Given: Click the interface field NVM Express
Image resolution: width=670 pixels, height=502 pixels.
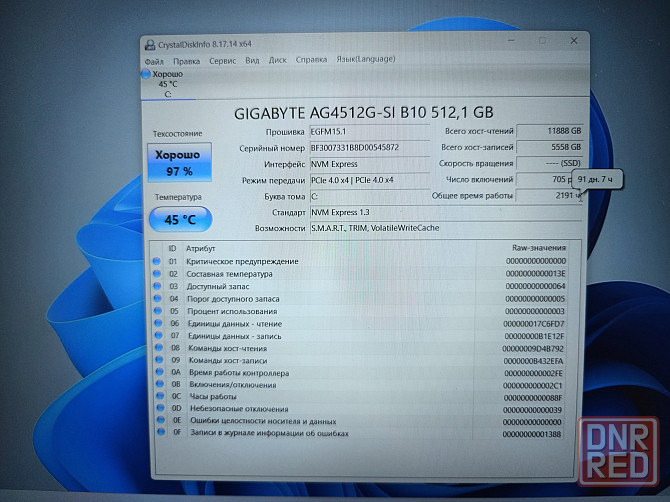Looking at the screenshot, I should pos(370,164).
